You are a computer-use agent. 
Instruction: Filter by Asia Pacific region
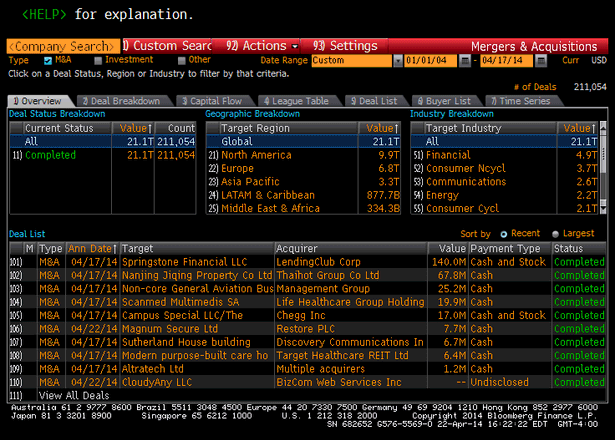[250, 182]
